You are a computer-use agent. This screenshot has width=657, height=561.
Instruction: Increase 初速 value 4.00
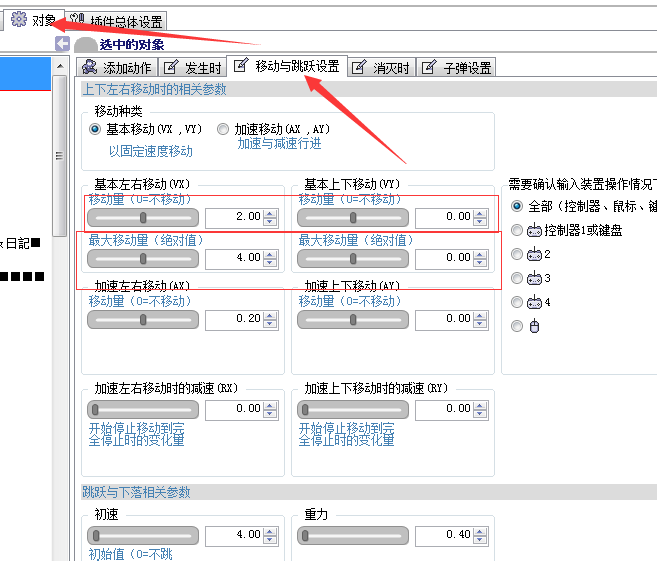pos(270,531)
